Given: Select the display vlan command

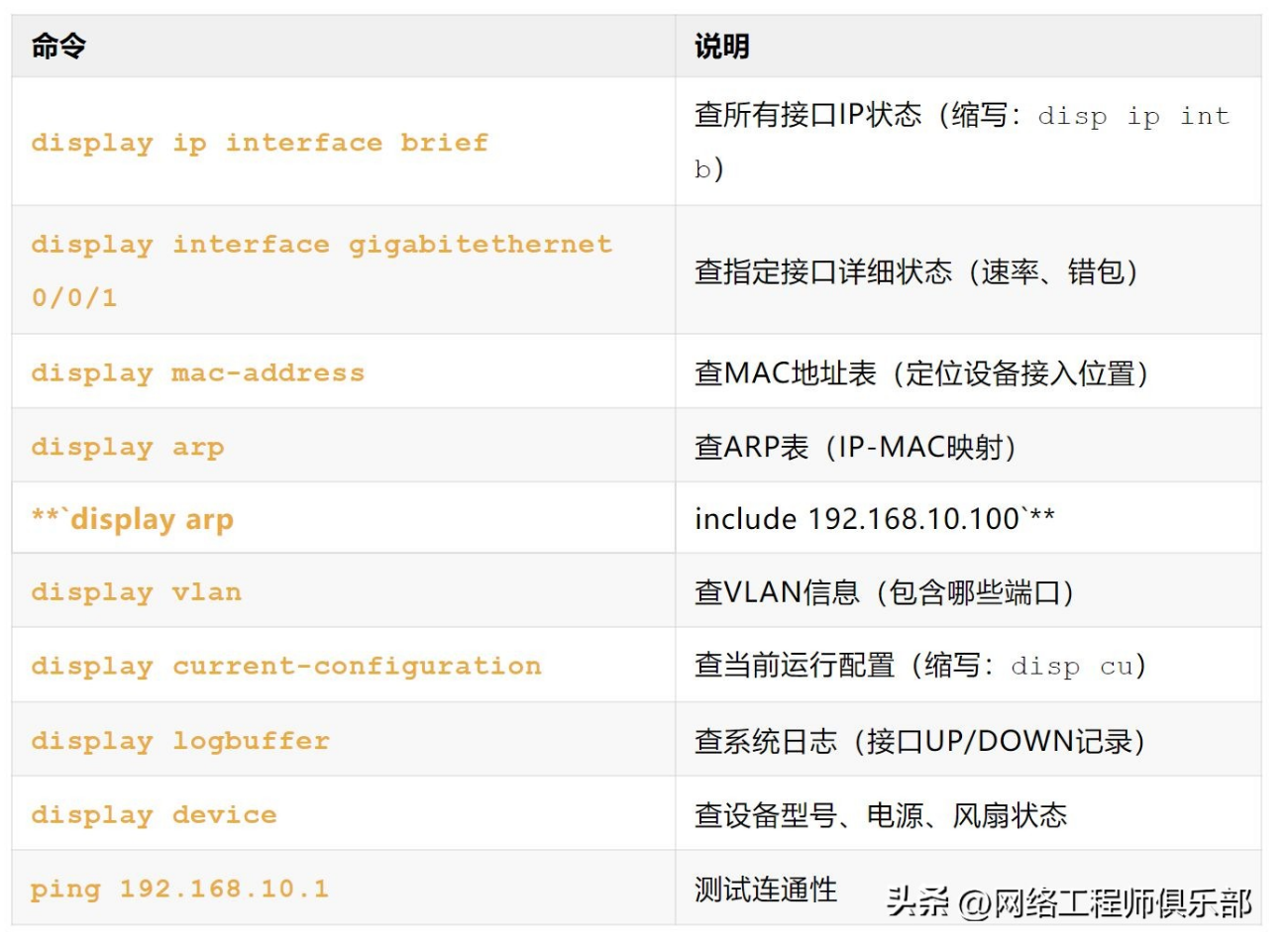Looking at the screenshot, I should 137,592.
